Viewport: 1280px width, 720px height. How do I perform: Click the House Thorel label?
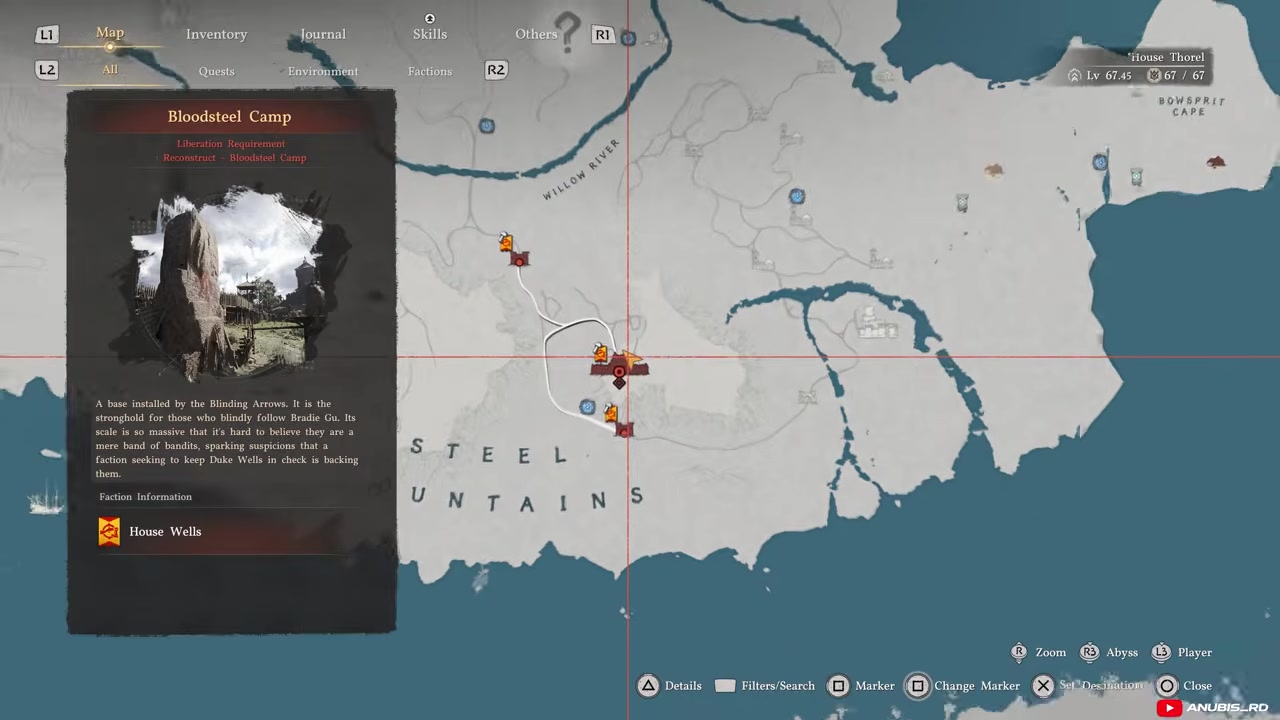click(1167, 58)
